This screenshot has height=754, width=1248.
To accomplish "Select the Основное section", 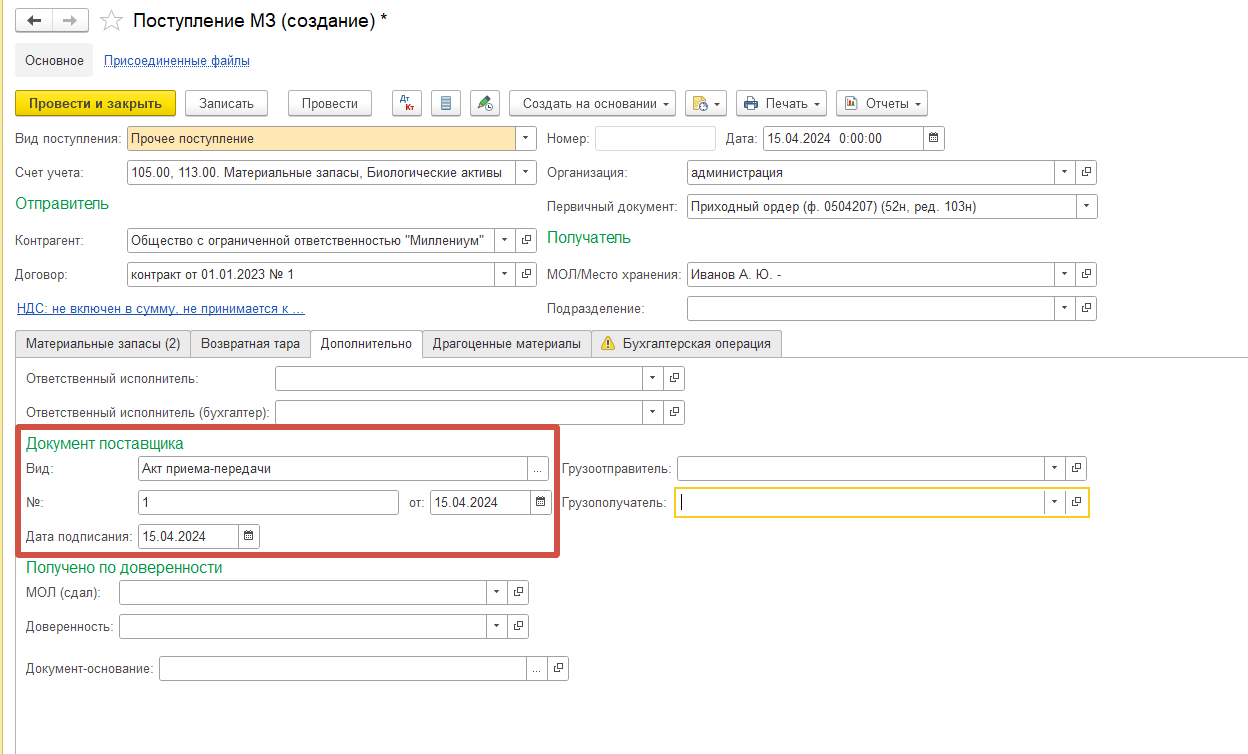I will (x=55, y=60).
